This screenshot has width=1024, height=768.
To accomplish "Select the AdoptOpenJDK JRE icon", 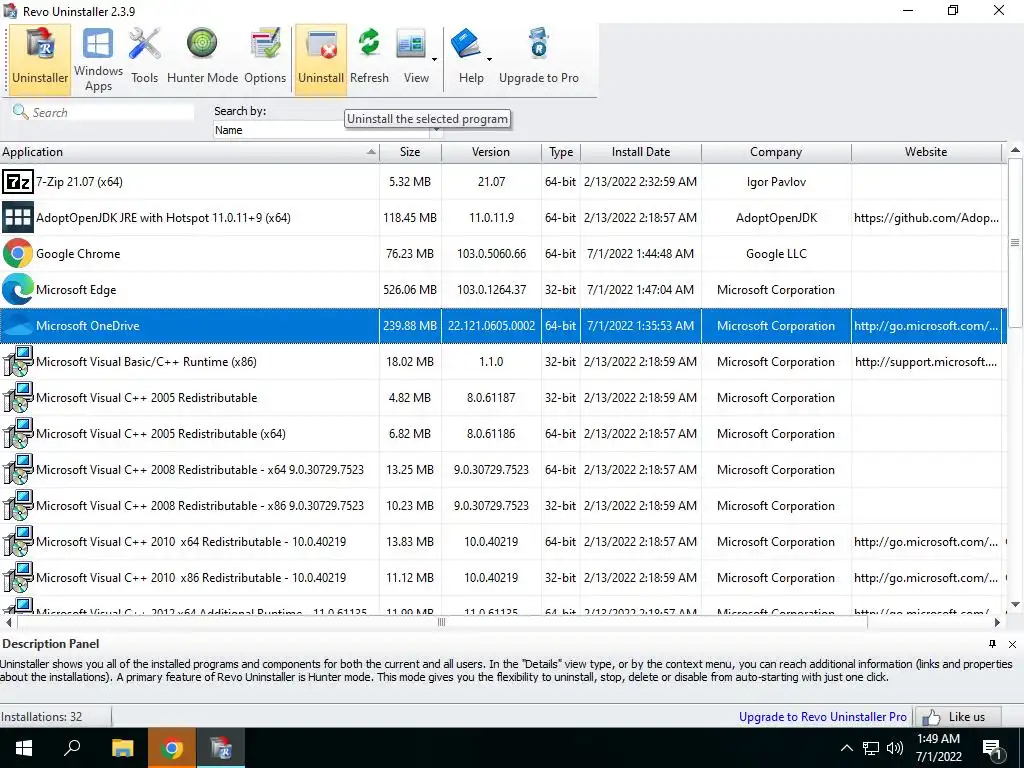I will pos(18,217).
